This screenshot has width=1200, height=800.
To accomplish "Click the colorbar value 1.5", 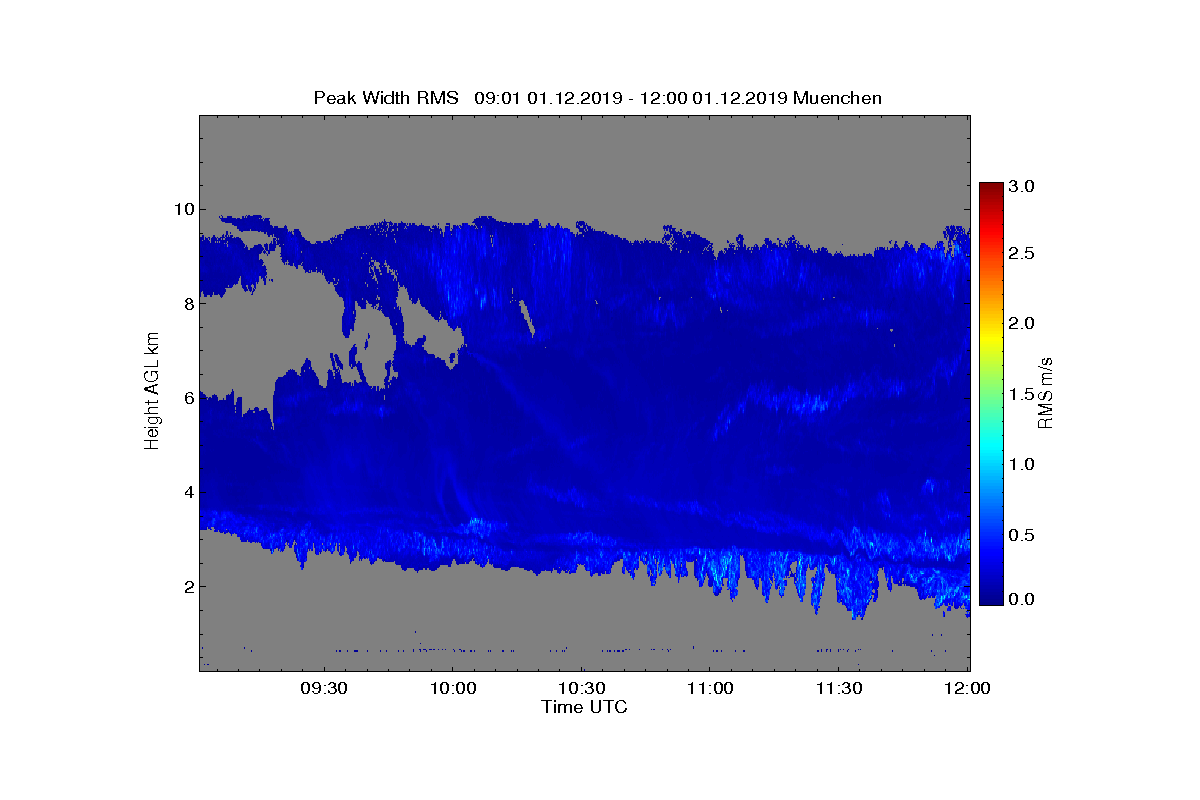I will coord(1023,395).
